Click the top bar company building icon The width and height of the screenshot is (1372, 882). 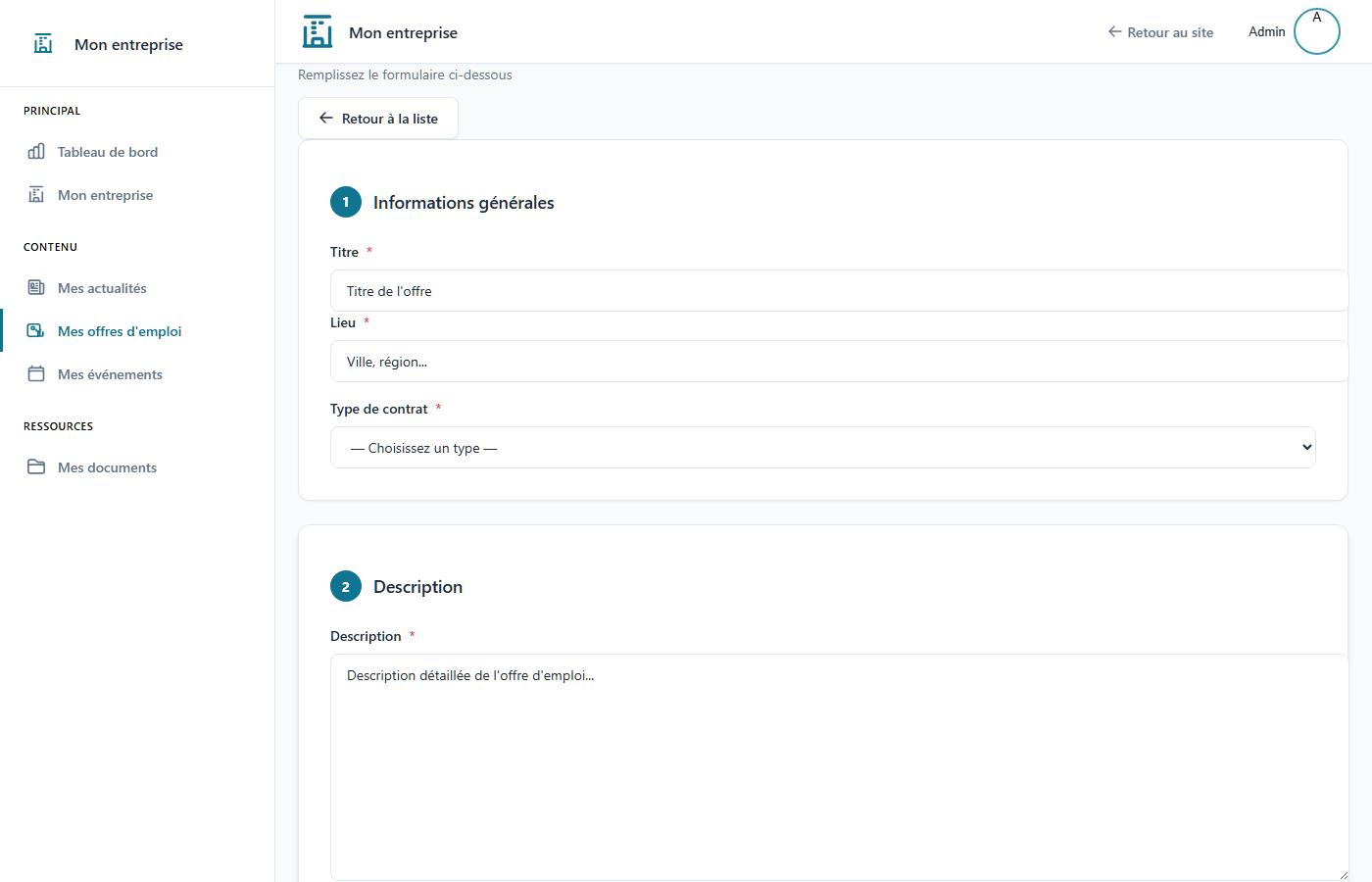coord(318,32)
